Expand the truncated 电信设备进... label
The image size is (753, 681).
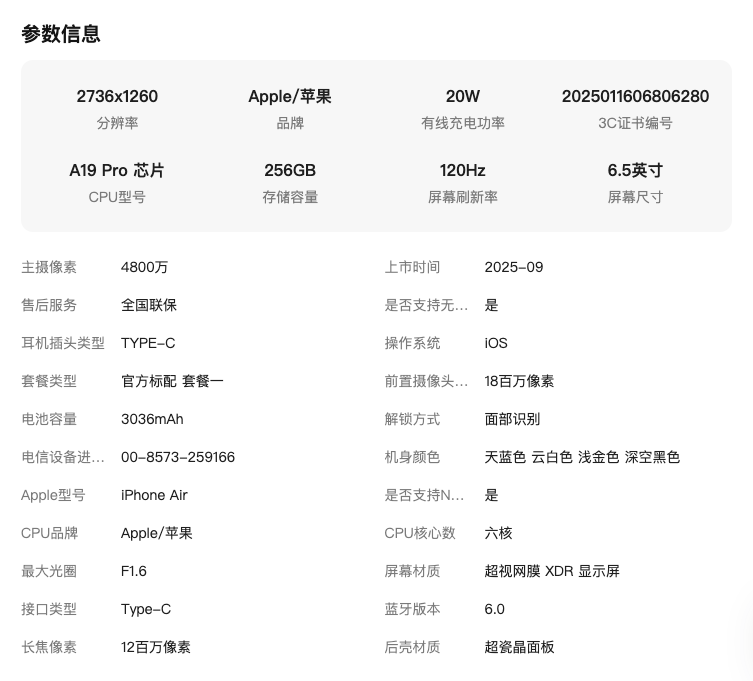click(x=63, y=457)
